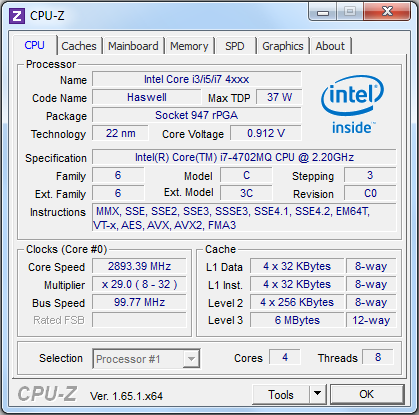
Task: Select the CPU tab
Action: [x=34, y=45]
